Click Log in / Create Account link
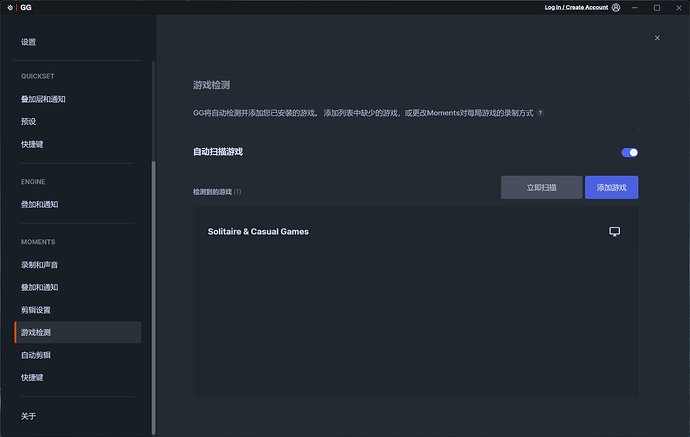This screenshot has width=690, height=437. pos(576,7)
